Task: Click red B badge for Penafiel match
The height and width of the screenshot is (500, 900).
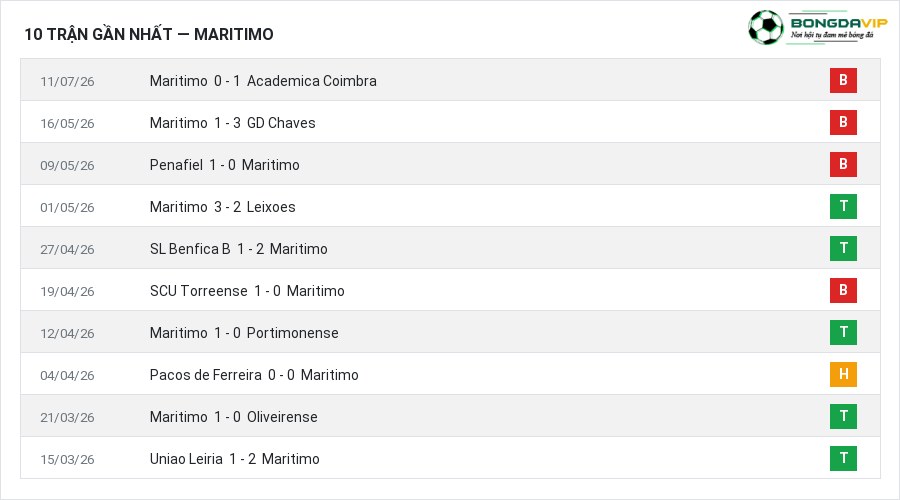Action: click(x=843, y=164)
